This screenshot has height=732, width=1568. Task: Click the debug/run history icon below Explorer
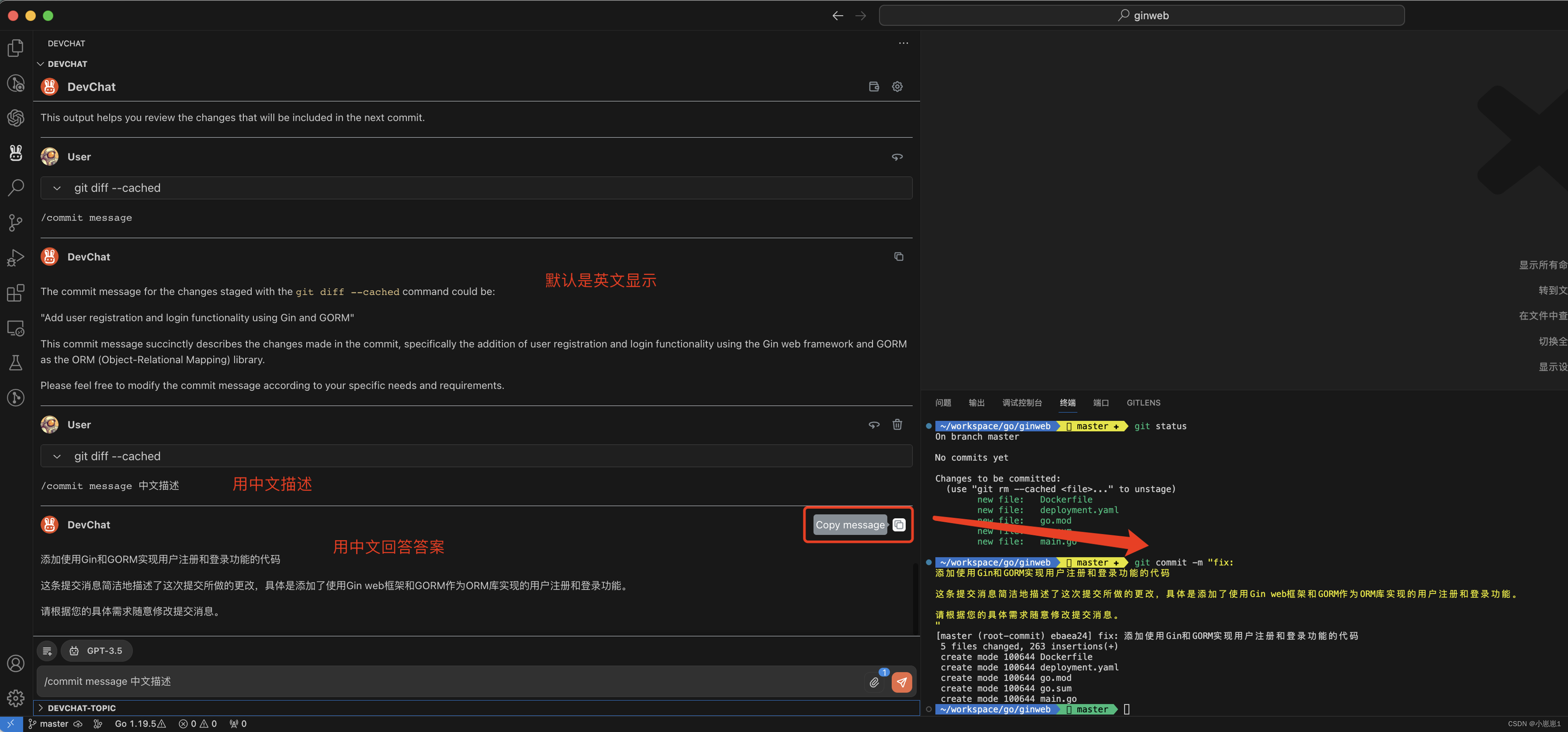point(16,83)
